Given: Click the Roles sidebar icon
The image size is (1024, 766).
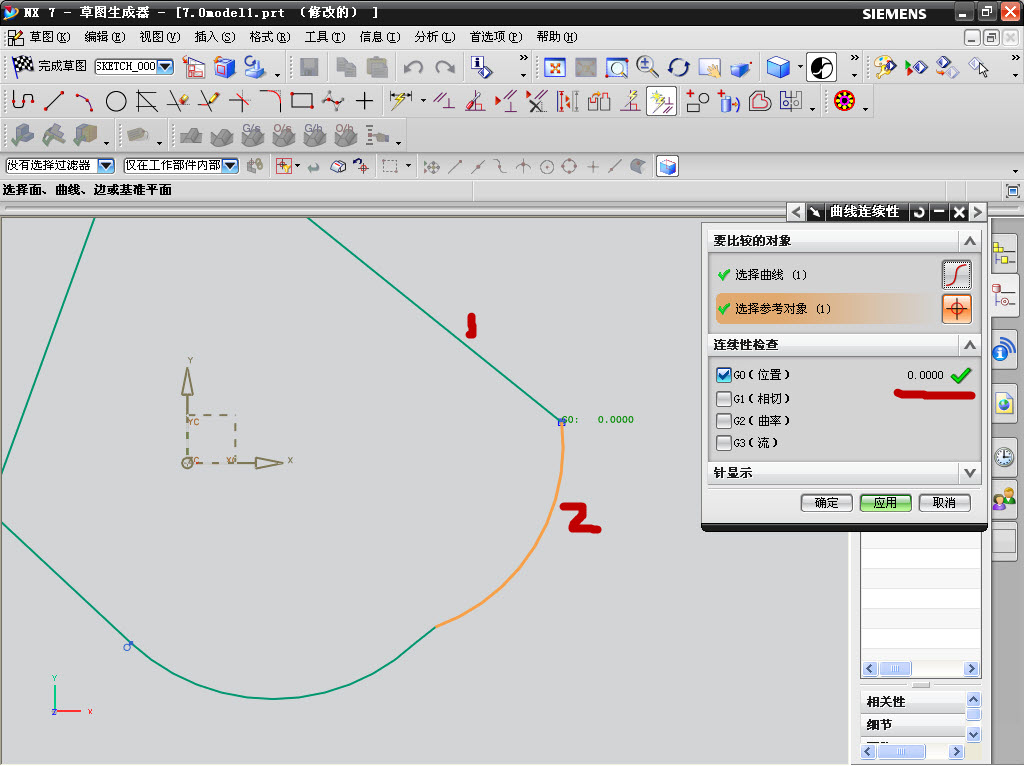Looking at the screenshot, I should click(x=1004, y=498).
